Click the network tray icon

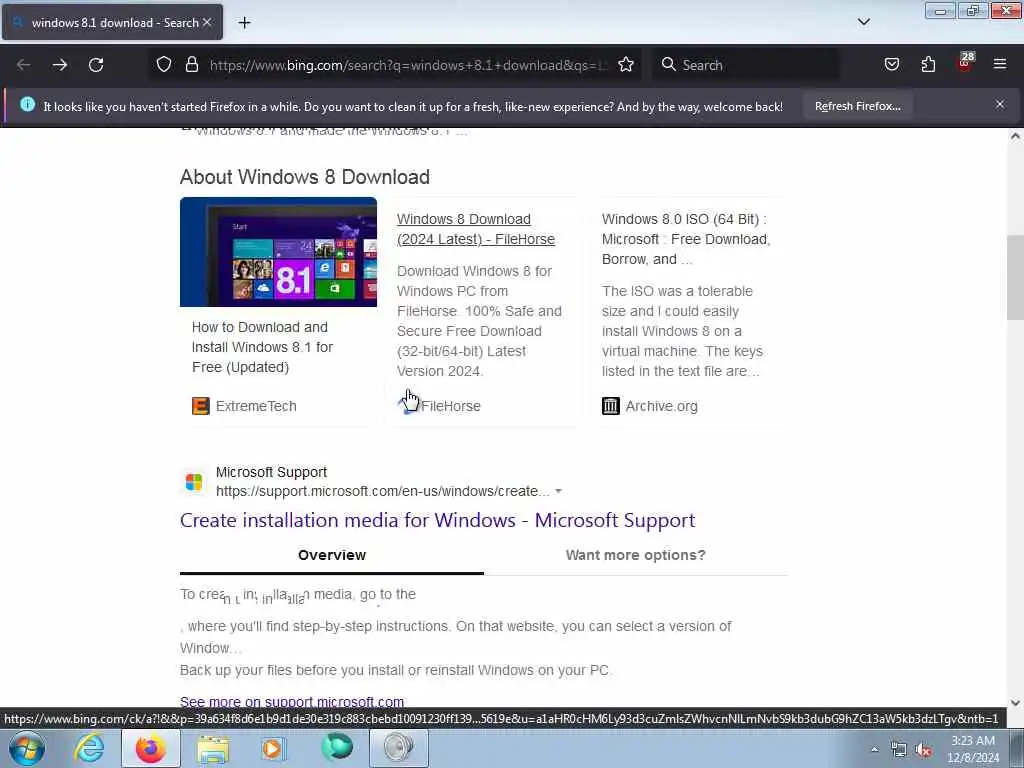coord(899,750)
